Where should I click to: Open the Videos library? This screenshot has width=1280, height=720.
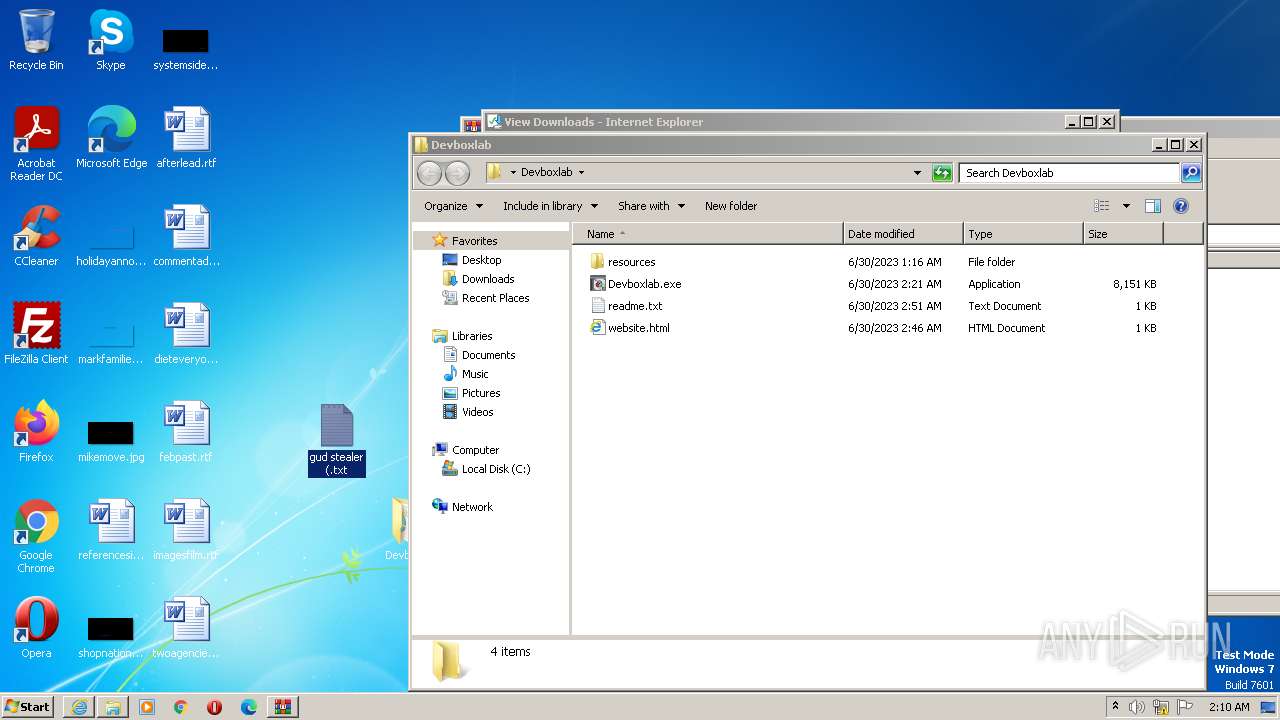tap(477, 412)
